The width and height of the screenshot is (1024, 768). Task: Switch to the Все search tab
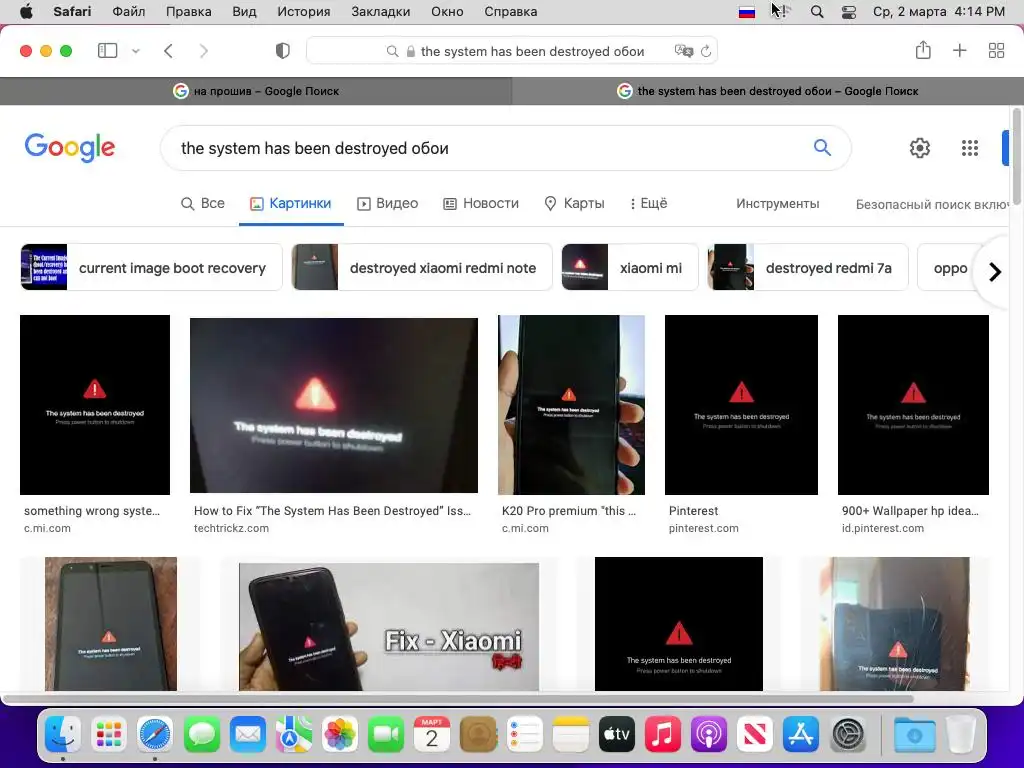coord(202,203)
